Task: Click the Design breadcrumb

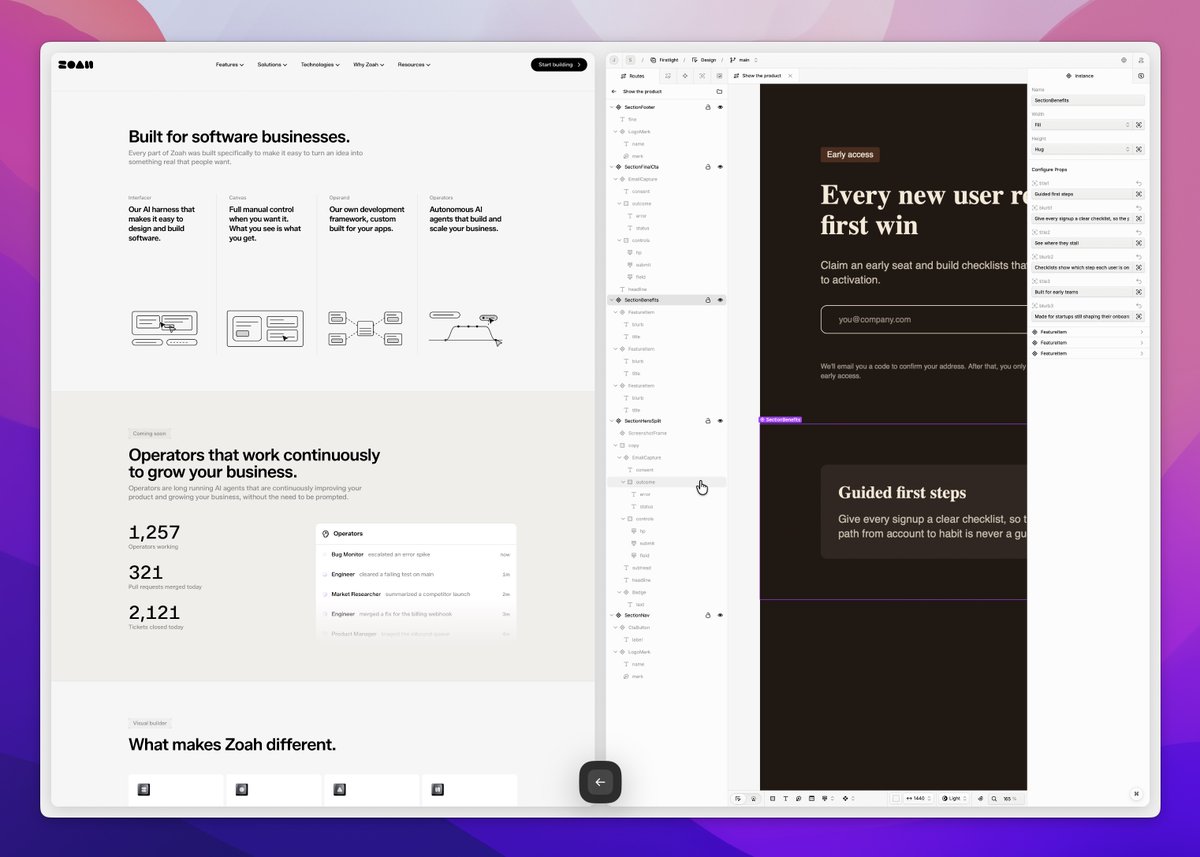Action: pyautogui.click(x=704, y=60)
